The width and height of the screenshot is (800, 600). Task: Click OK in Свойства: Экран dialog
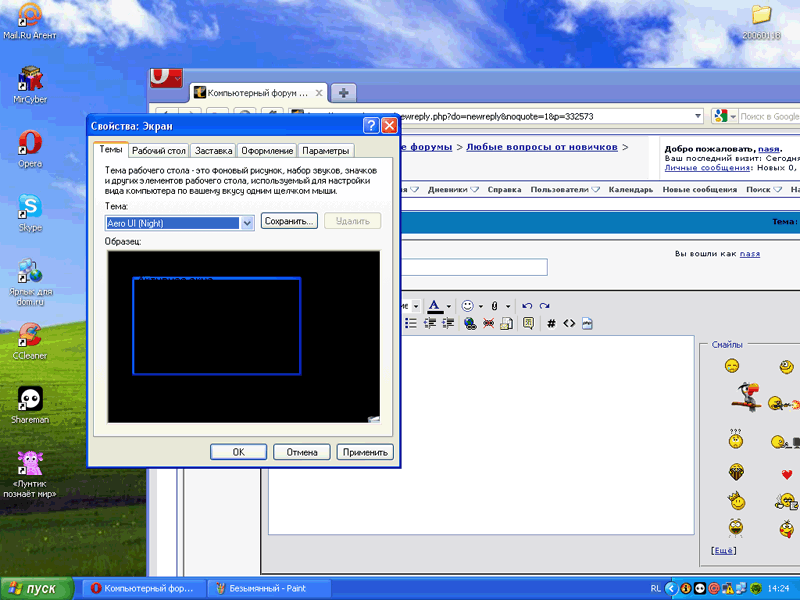(238, 452)
